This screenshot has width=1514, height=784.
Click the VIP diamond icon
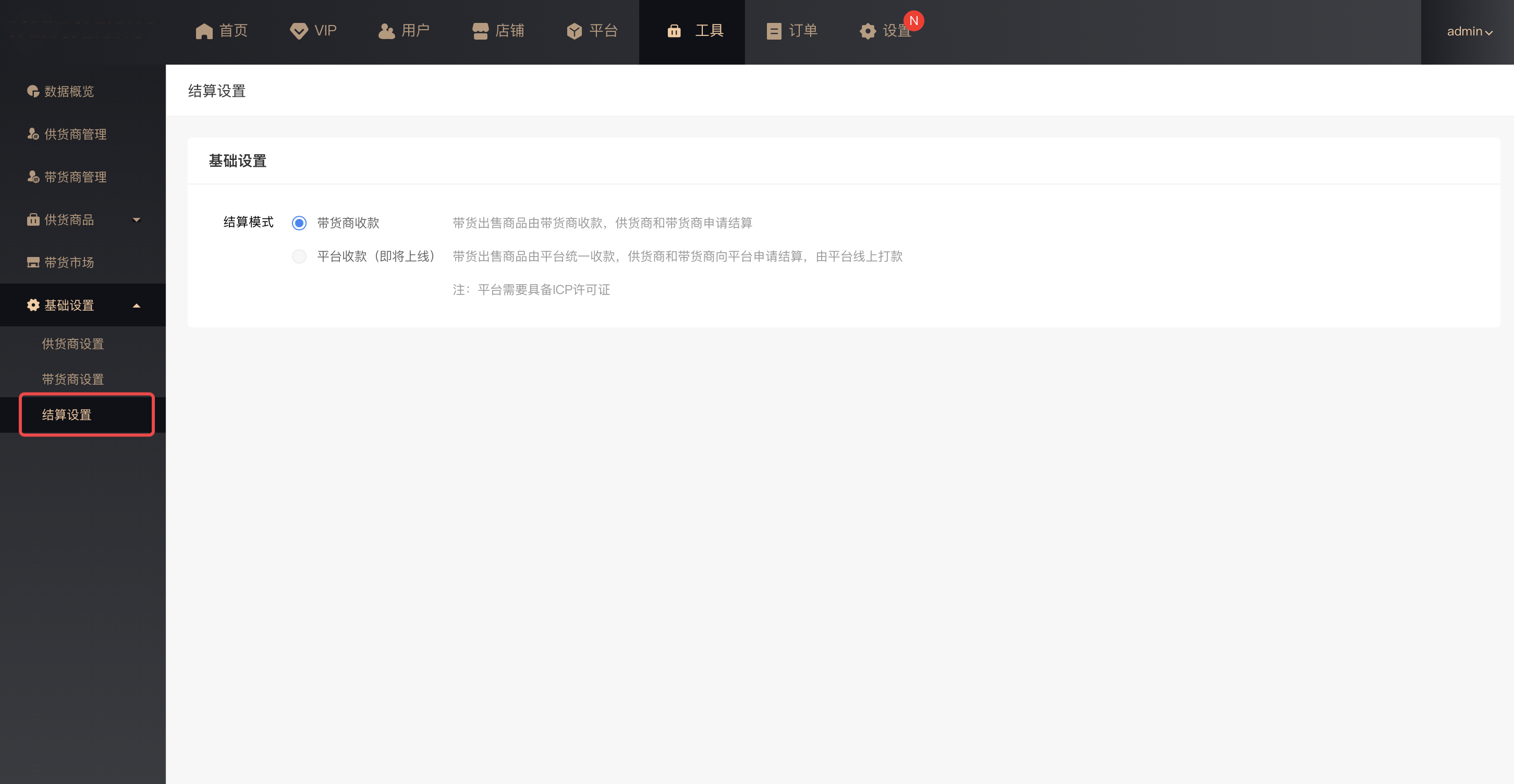click(x=299, y=31)
